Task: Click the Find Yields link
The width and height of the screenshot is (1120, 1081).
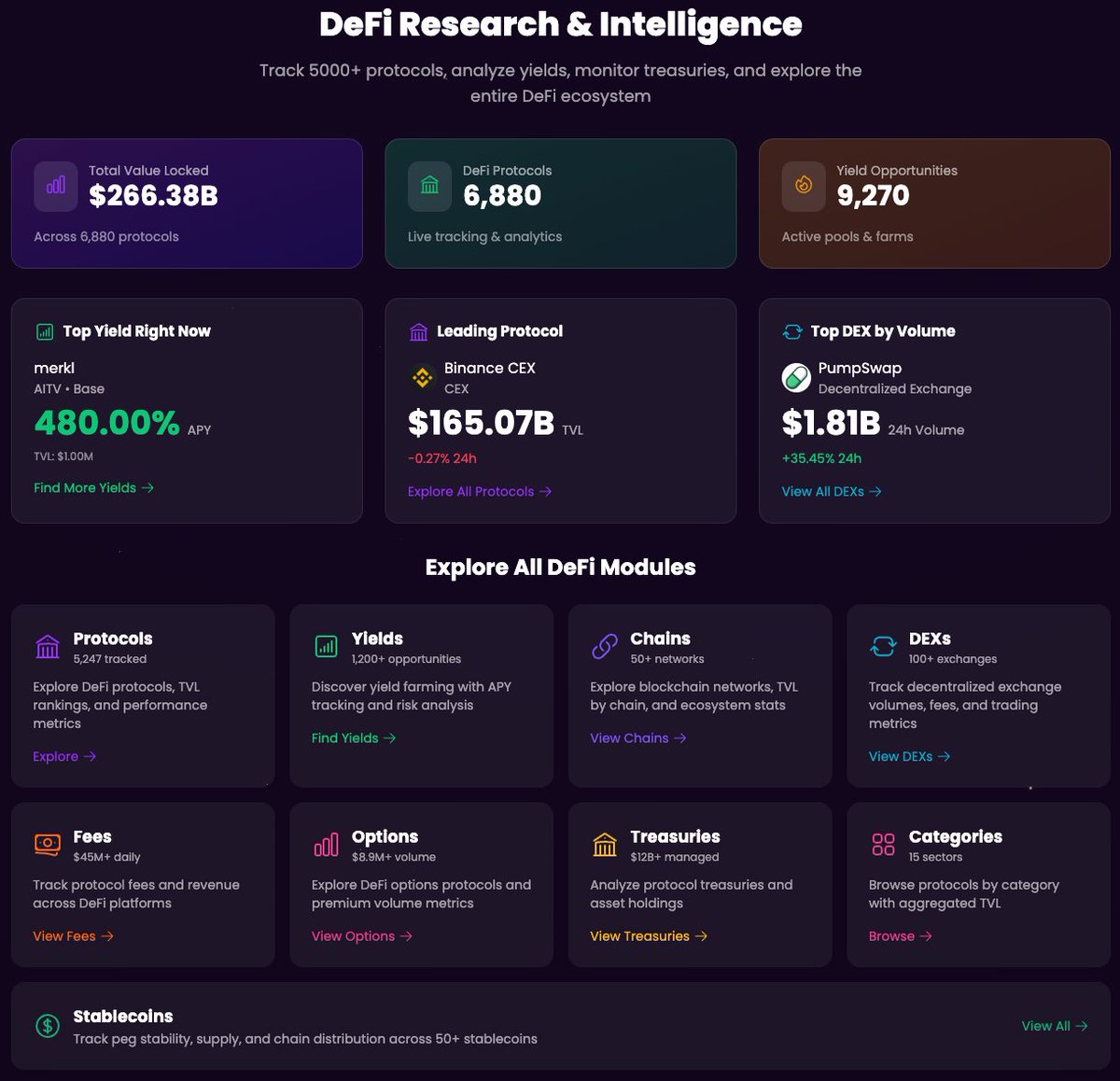Action: coord(354,737)
